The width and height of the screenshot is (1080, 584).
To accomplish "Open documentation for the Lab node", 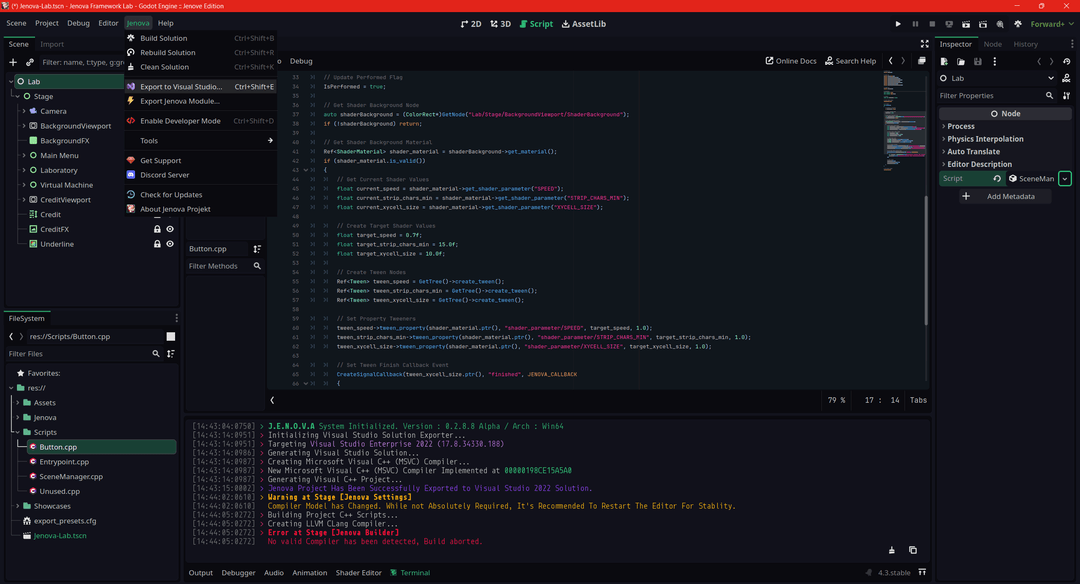I will tap(1066, 79).
